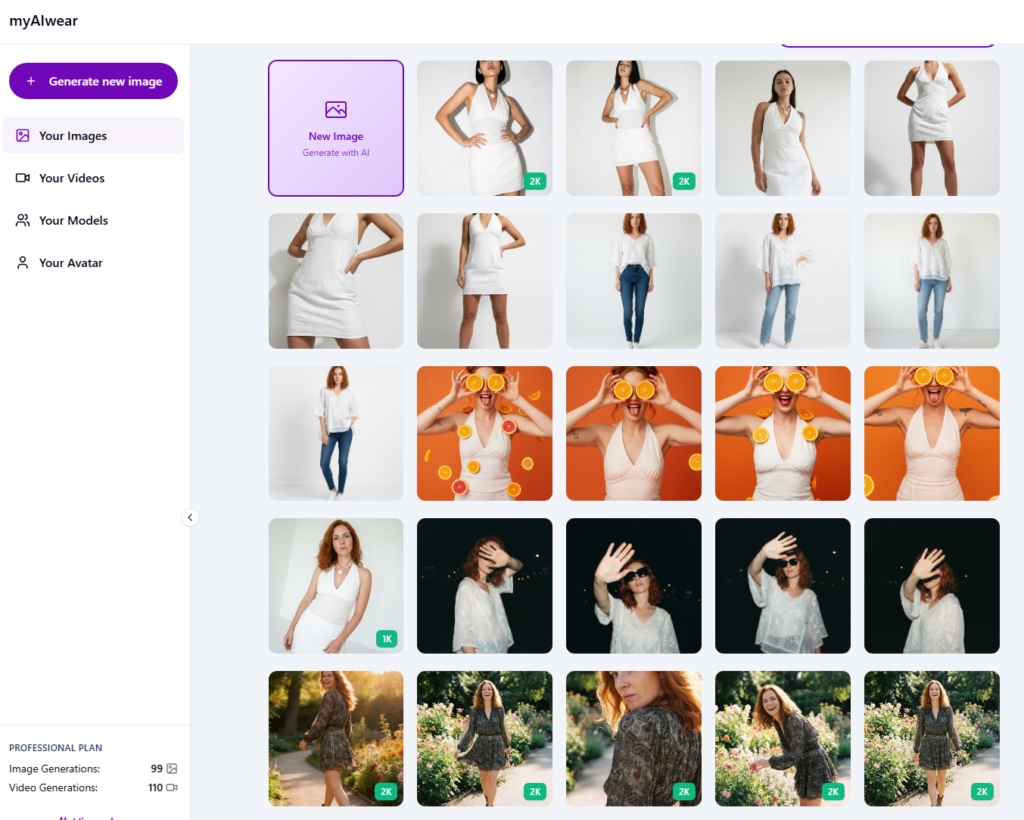Open the Your Videos section
The width and height of the screenshot is (1024, 820).
tap(71, 178)
